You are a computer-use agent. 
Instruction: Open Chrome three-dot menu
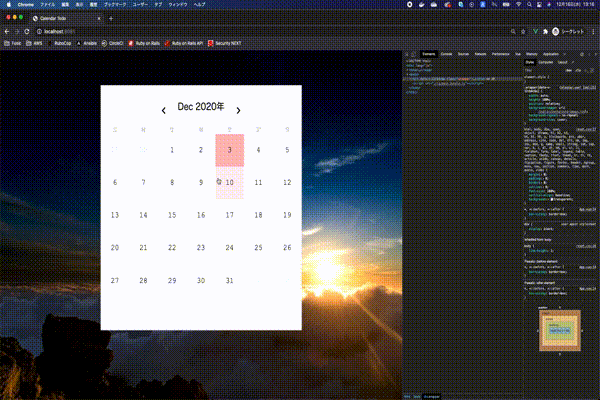(593, 31)
